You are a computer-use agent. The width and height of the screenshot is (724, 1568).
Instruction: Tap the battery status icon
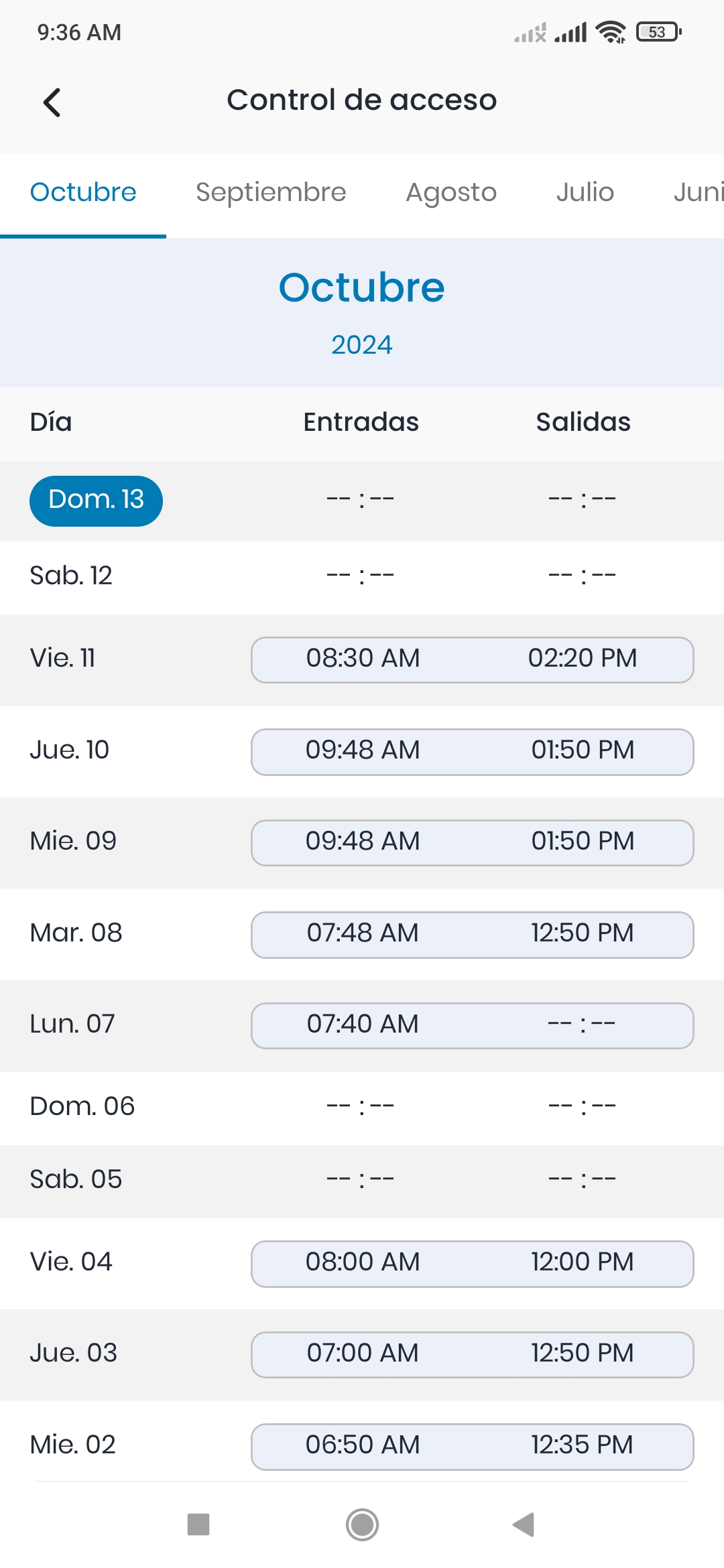tap(658, 32)
